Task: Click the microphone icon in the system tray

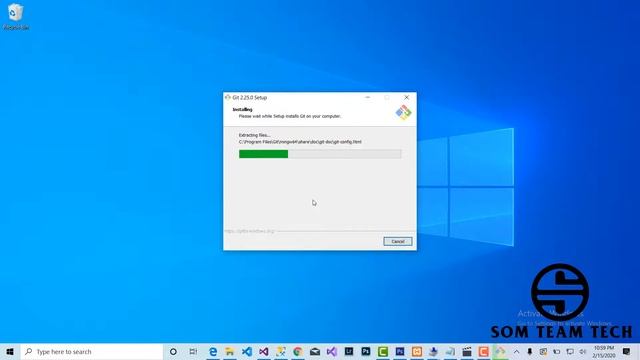Action: tap(530, 351)
